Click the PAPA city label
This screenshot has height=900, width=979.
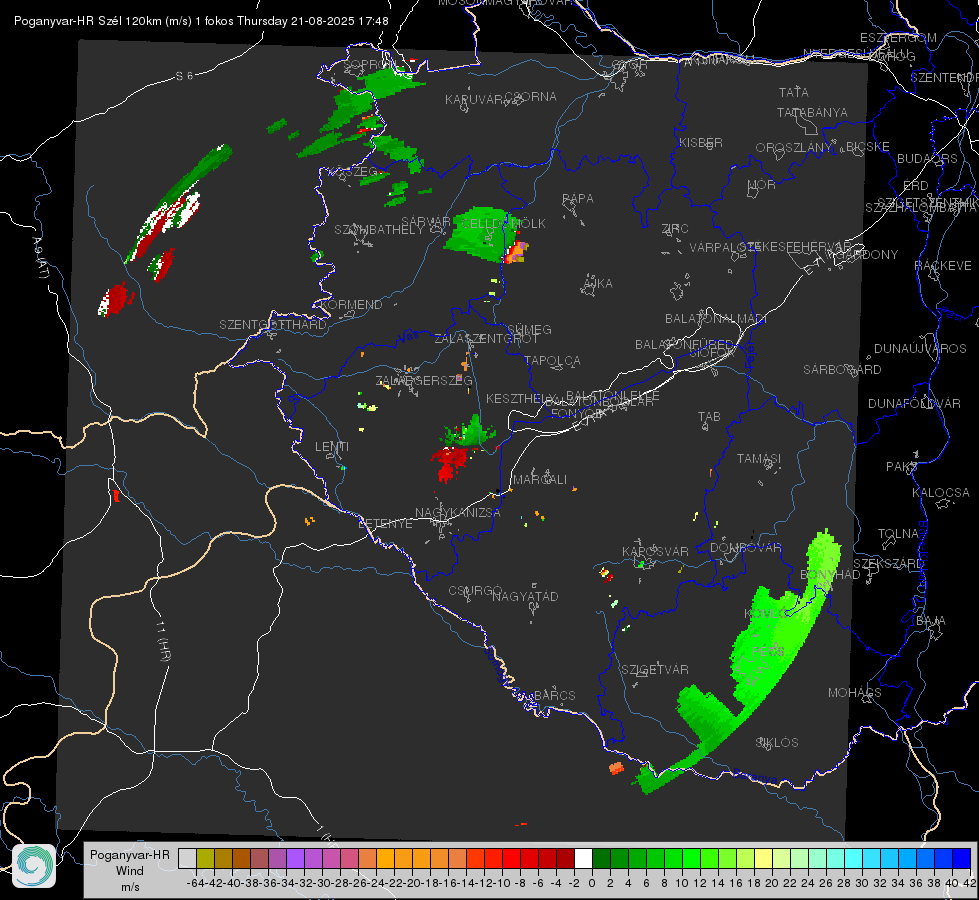578,199
